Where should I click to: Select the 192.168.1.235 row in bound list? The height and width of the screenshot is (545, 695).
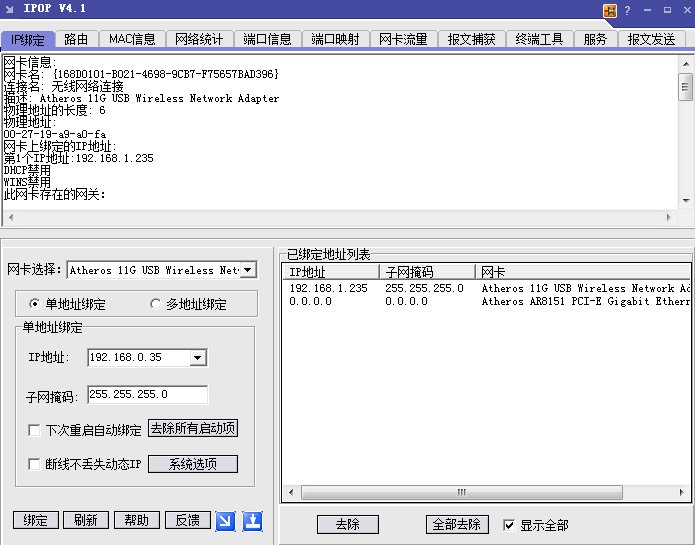(x=486, y=288)
